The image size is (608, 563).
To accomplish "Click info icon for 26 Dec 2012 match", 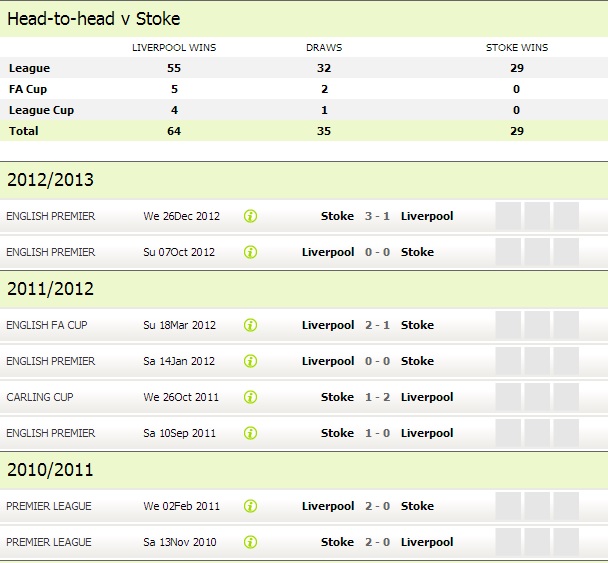I will [250, 216].
